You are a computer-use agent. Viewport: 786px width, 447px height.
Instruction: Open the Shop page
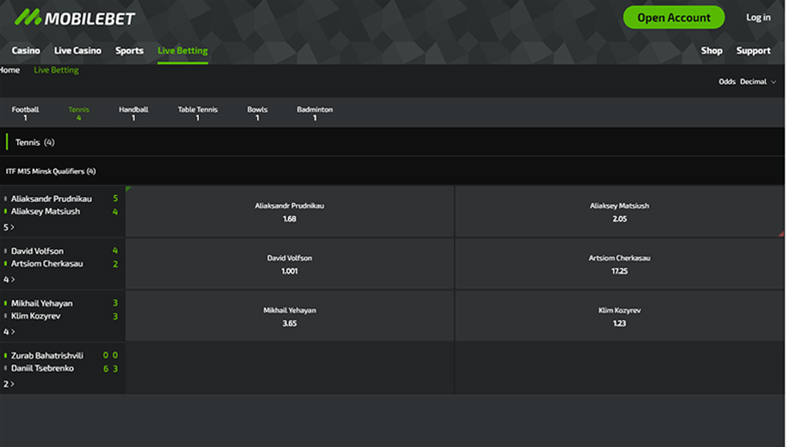click(x=711, y=51)
